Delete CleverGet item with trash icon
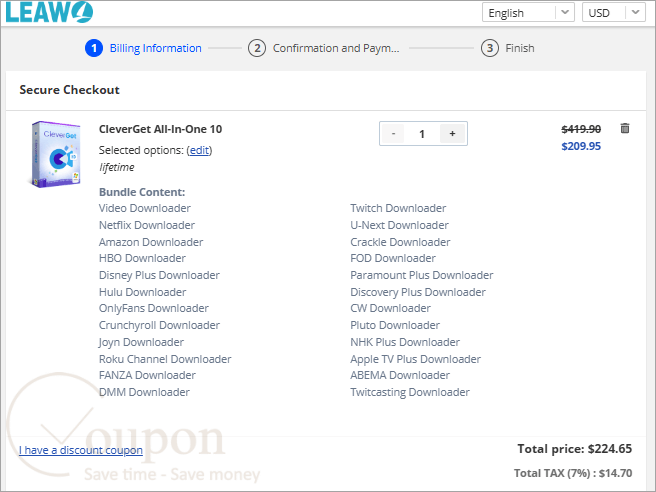 click(x=625, y=128)
